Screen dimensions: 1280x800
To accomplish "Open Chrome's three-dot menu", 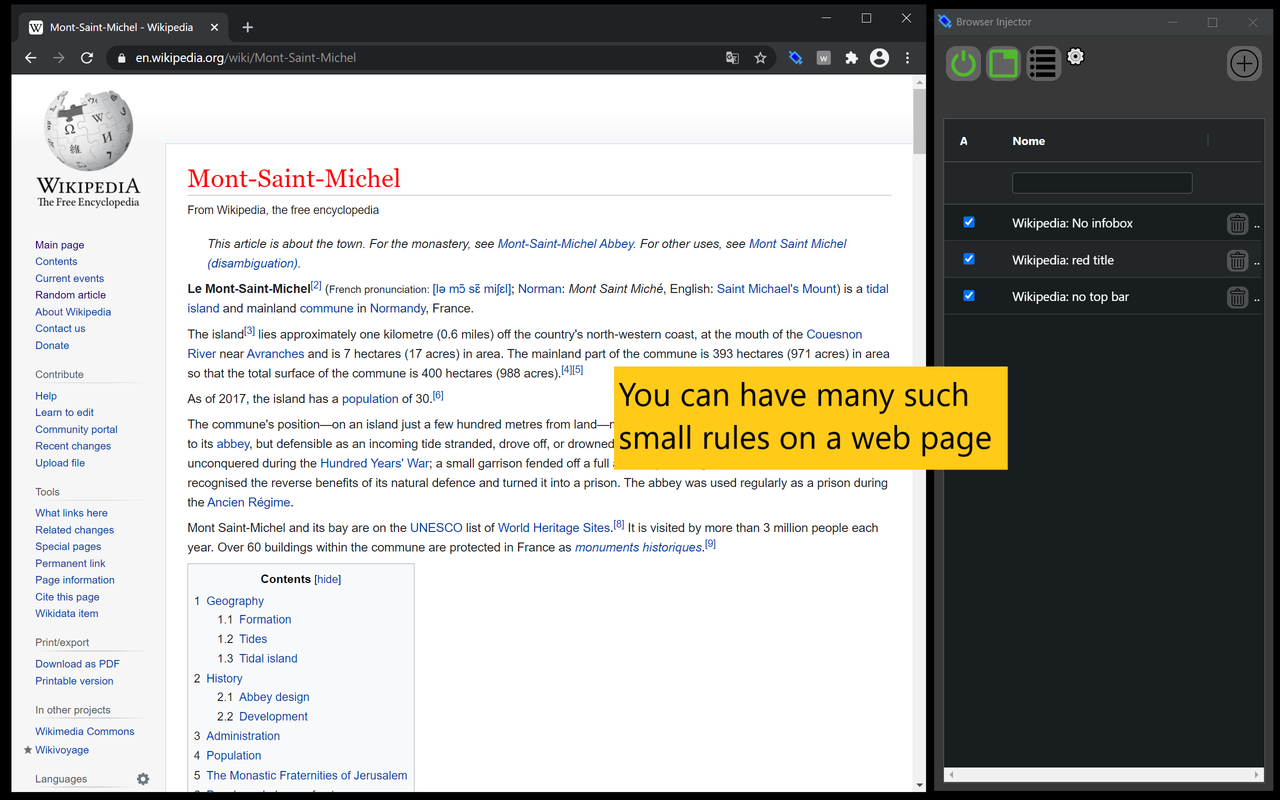I will pyautogui.click(x=907, y=58).
